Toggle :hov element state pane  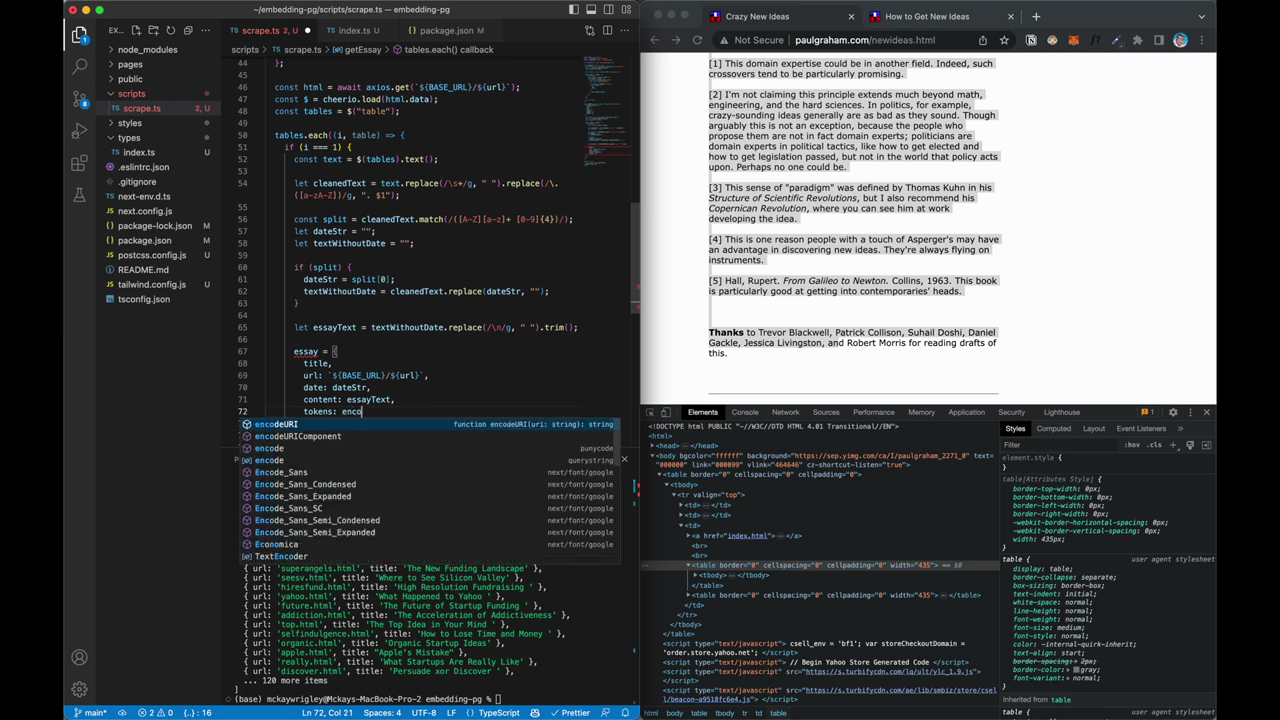pos(1132,445)
